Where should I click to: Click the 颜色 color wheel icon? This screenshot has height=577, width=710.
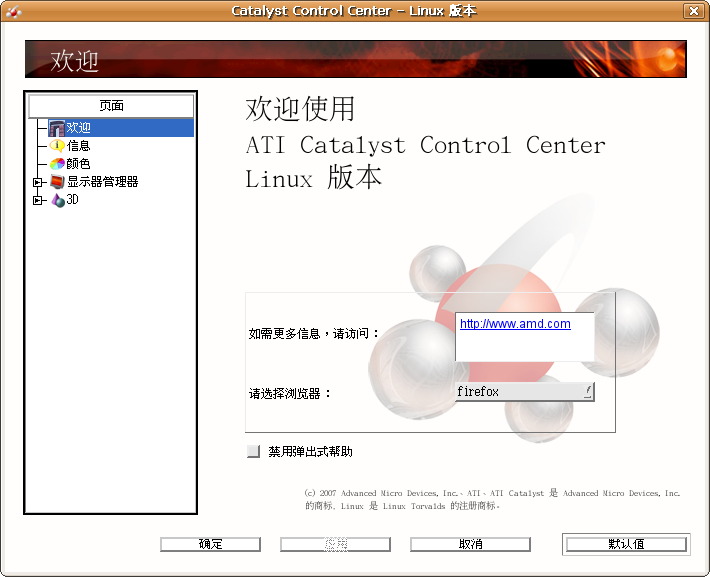57,163
